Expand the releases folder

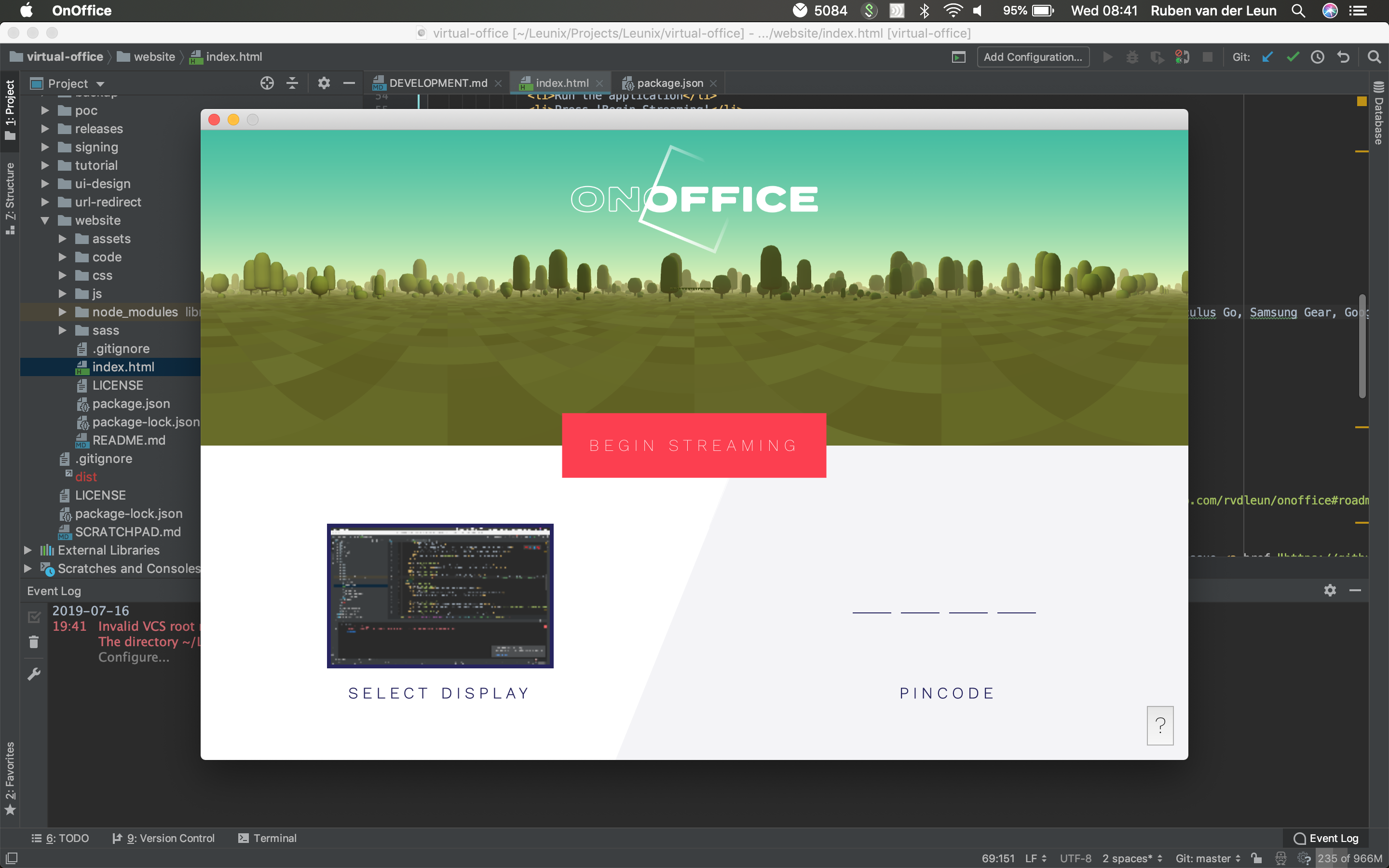pyautogui.click(x=45, y=129)
